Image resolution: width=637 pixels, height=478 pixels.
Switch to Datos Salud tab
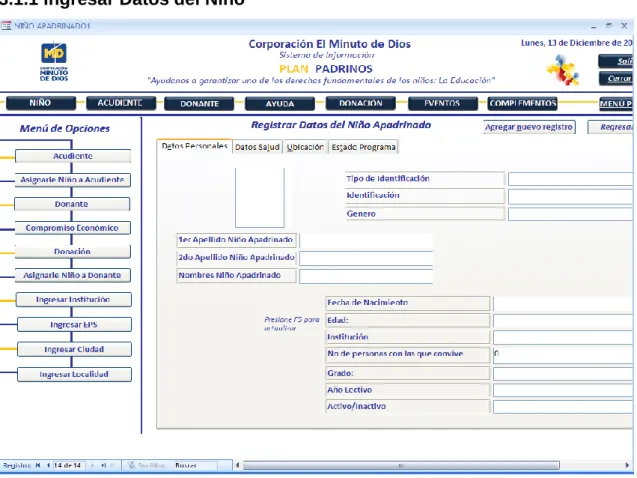(x=257, y=147)
